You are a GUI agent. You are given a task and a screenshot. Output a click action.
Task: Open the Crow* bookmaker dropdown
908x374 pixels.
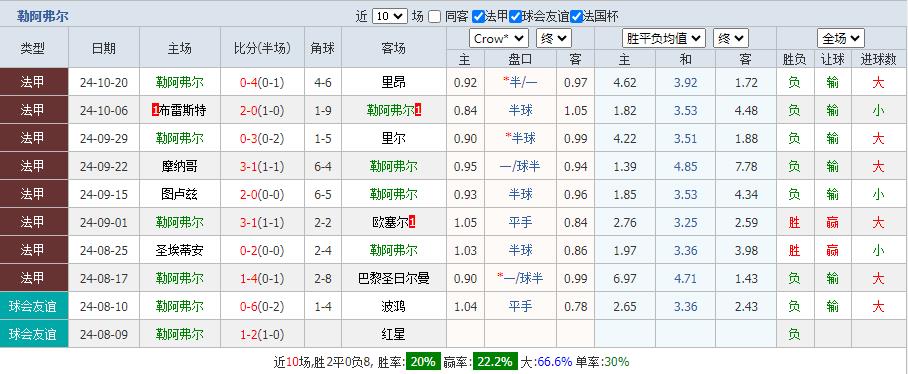(x=499, y=39)
